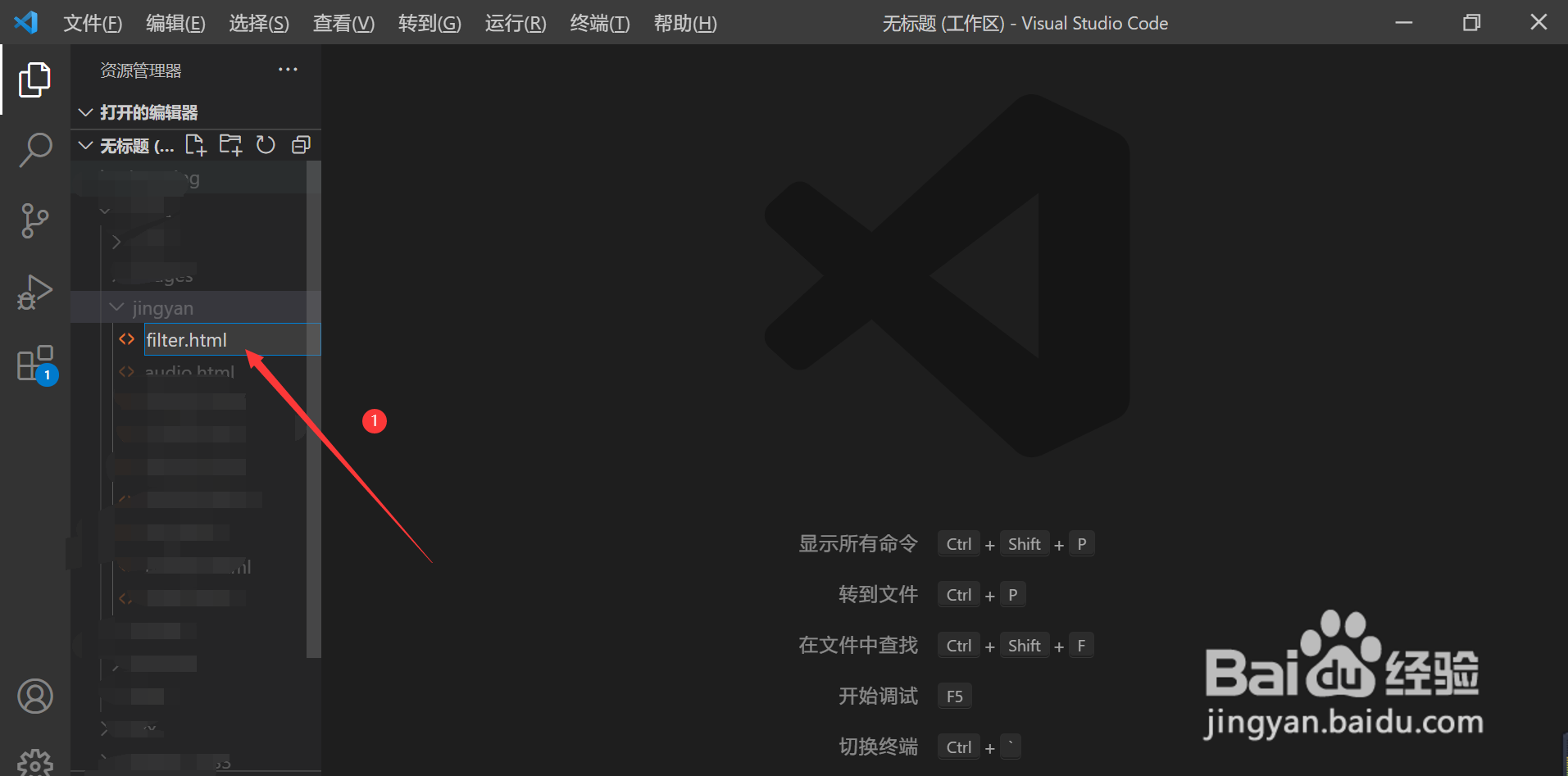Select the audio.html file
Screen dimensions: 1568x776
click(189, 370)
